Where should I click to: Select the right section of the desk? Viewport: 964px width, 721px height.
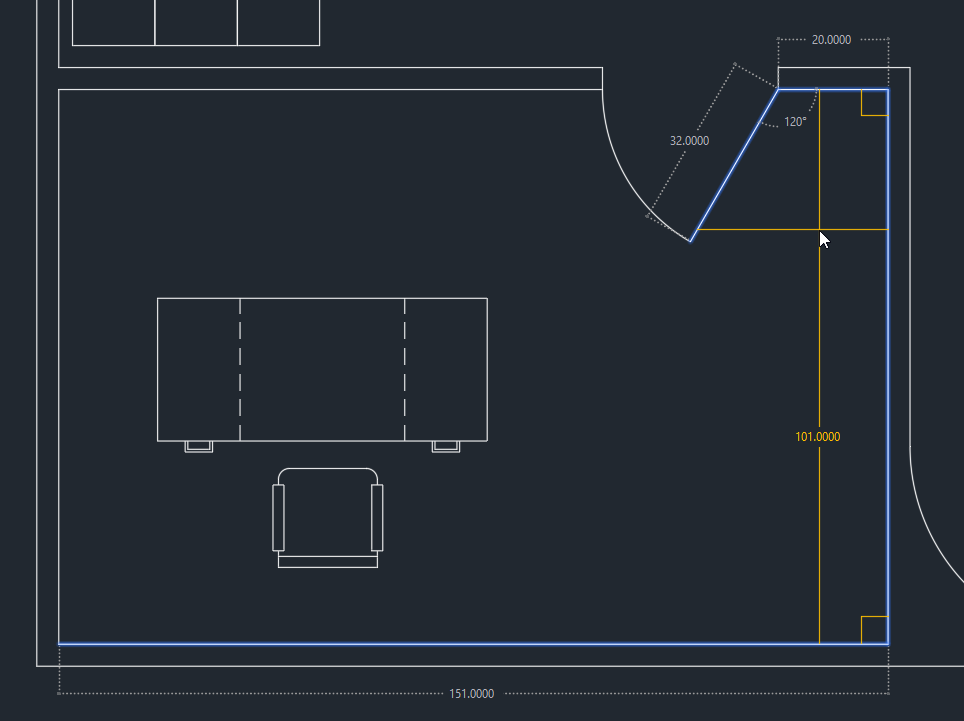(446, 369)
